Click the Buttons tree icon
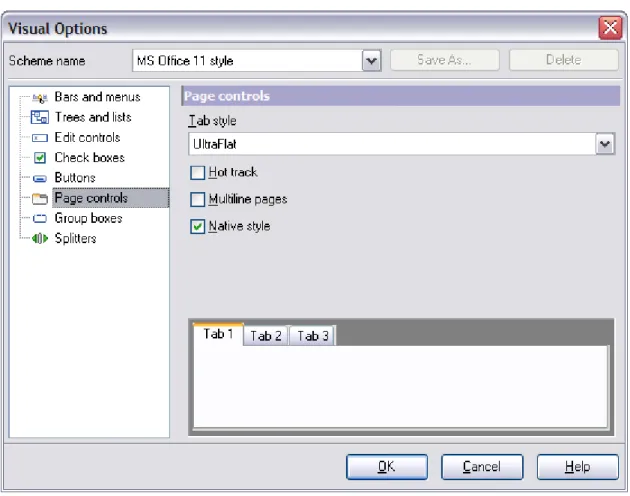The image size is (630, 496). [40, 178]
